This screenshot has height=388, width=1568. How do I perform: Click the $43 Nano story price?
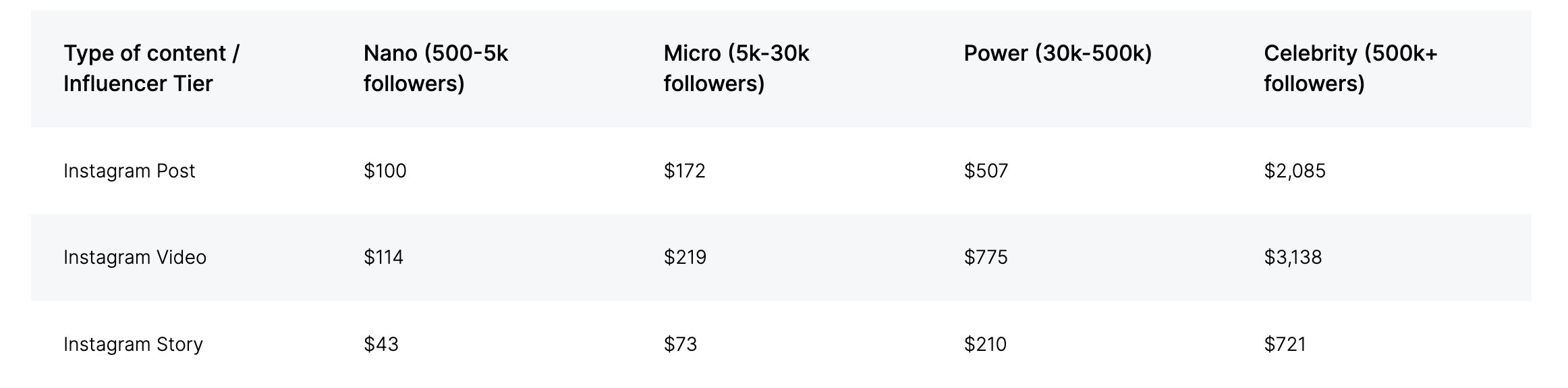tap(381, 344)
